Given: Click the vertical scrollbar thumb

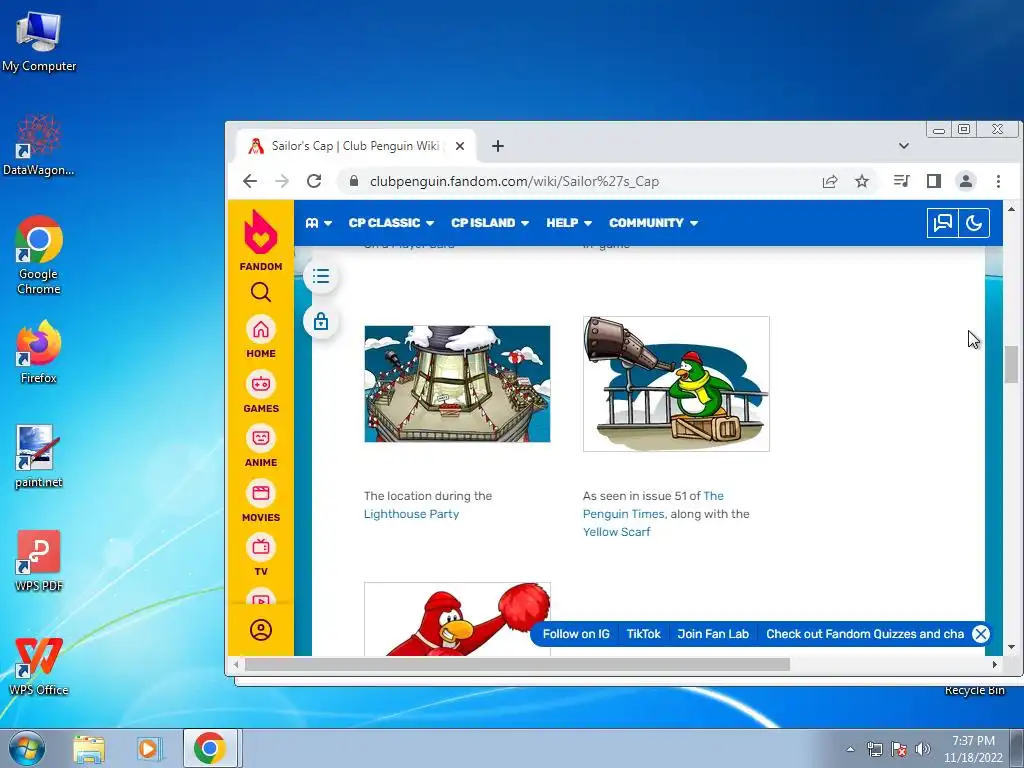Looking at the screenshot, I should [1011, 364].
